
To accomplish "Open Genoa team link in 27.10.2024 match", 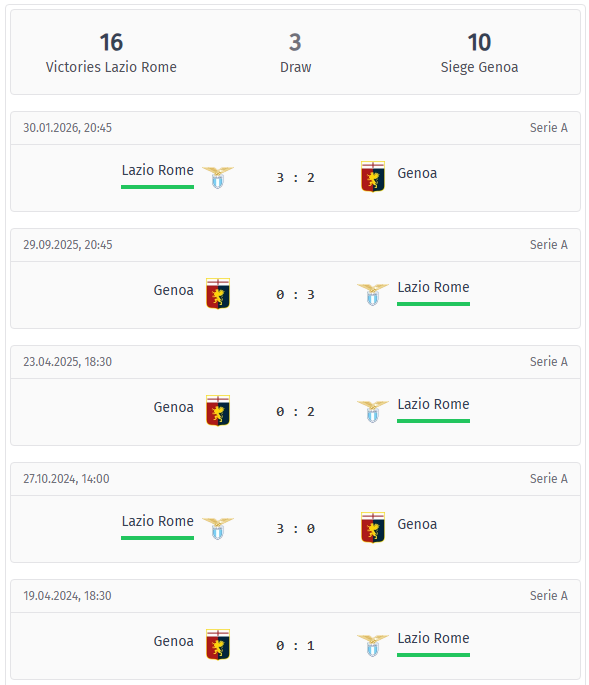I will click(417, 524).
